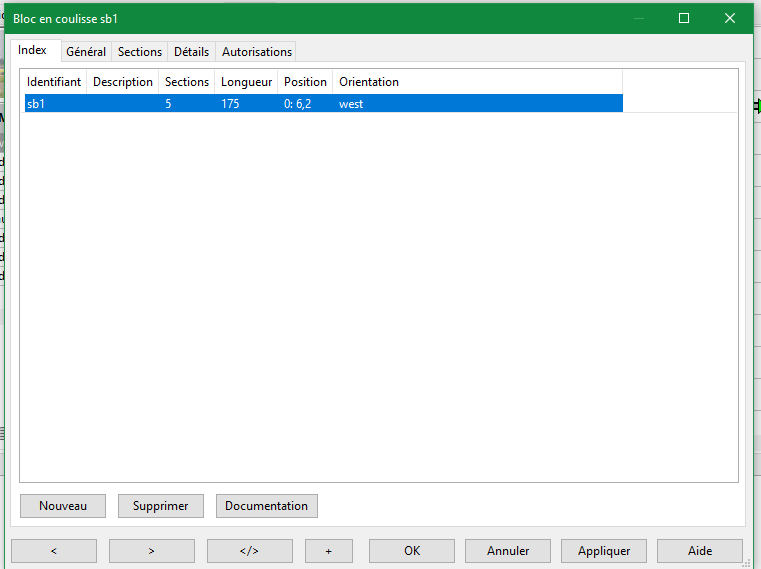The height and width of the screenshot is (569, 761).
Task: Open the Détails tab
Action: tap(191, 52)
